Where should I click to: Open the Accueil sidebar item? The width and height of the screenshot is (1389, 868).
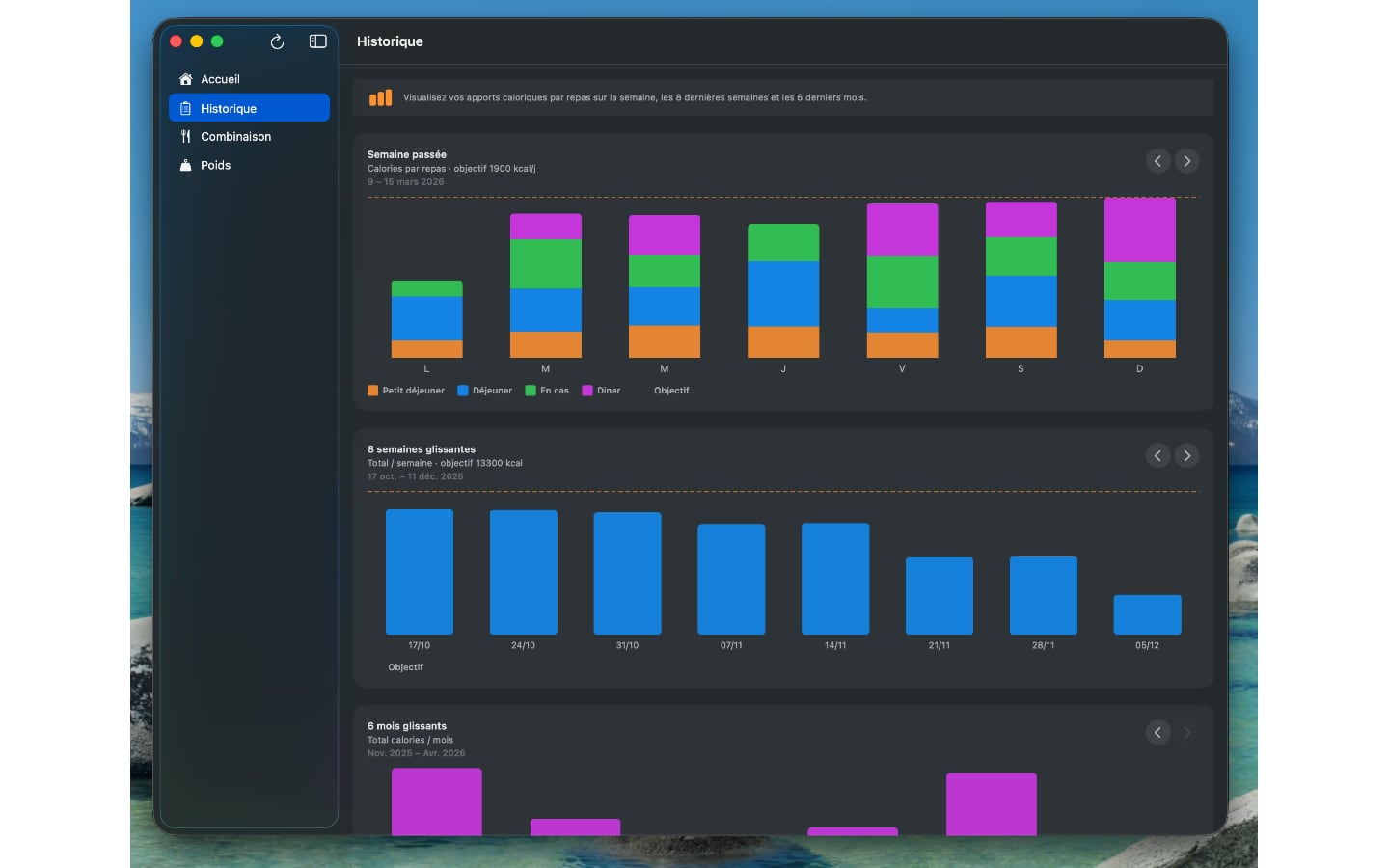pyautogui.click(x=220, y=79)
